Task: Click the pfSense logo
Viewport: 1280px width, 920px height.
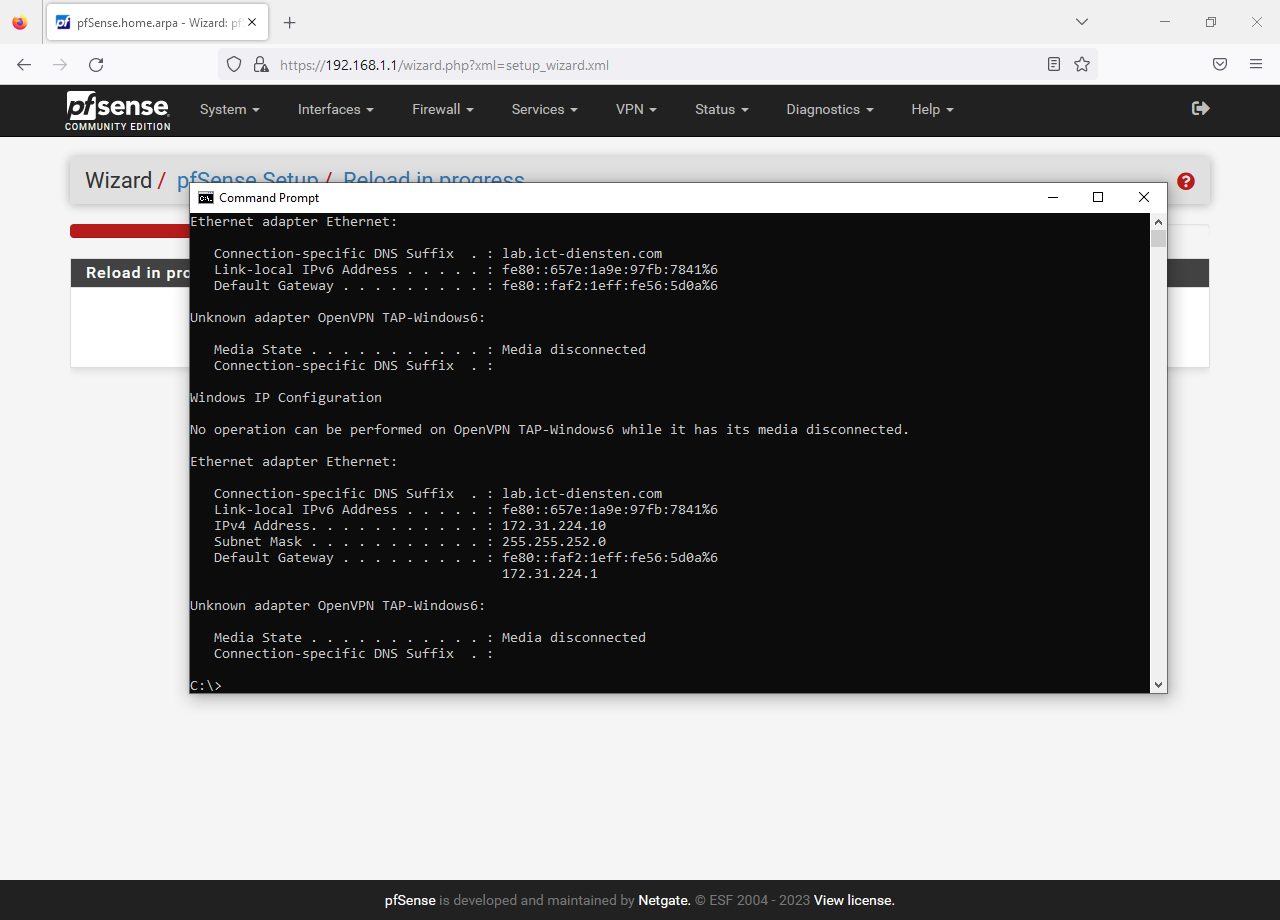Action: [x=118, y=110]
